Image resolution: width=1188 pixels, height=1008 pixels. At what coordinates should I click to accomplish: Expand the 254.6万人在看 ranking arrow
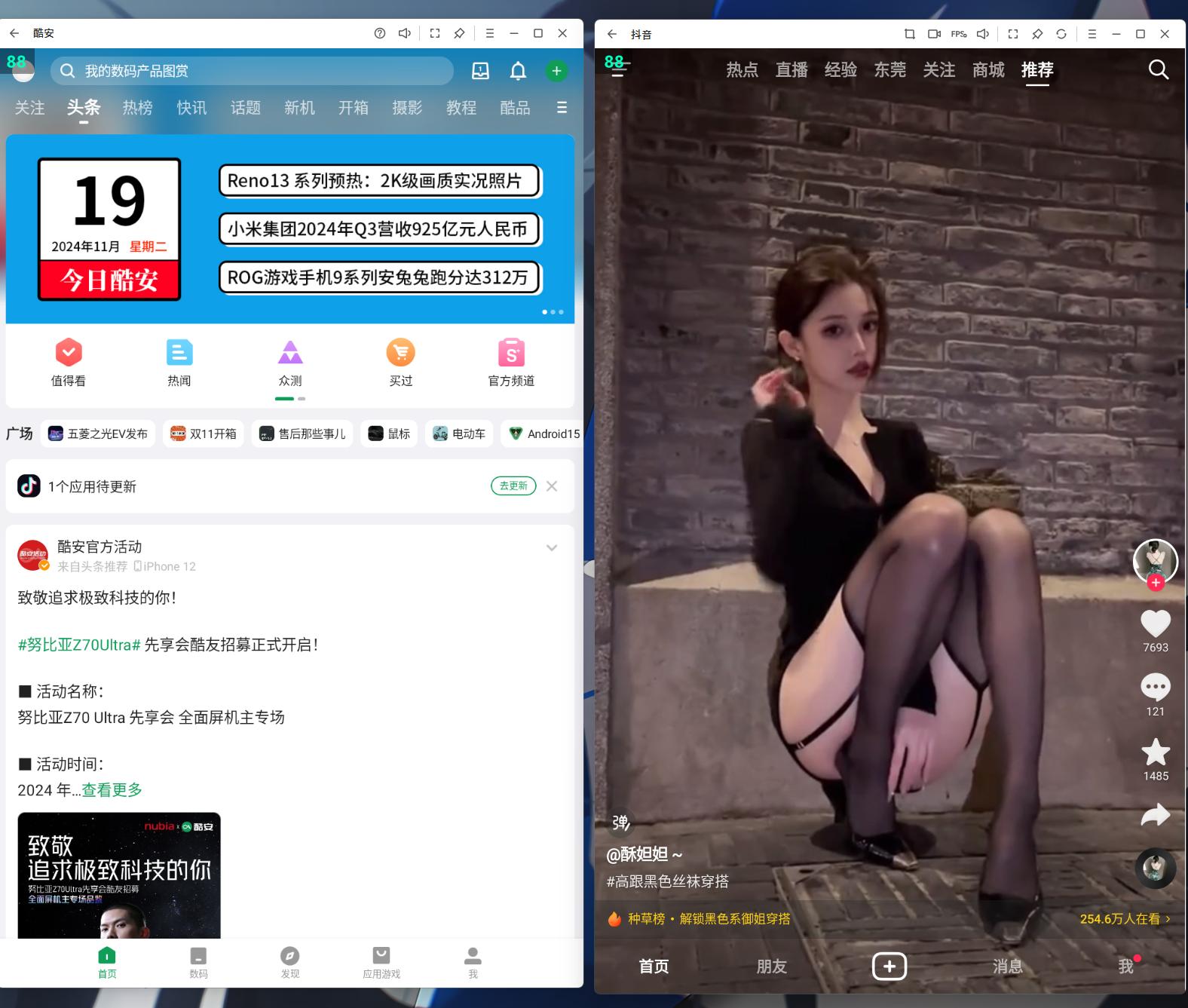[x=1168, y=919]
